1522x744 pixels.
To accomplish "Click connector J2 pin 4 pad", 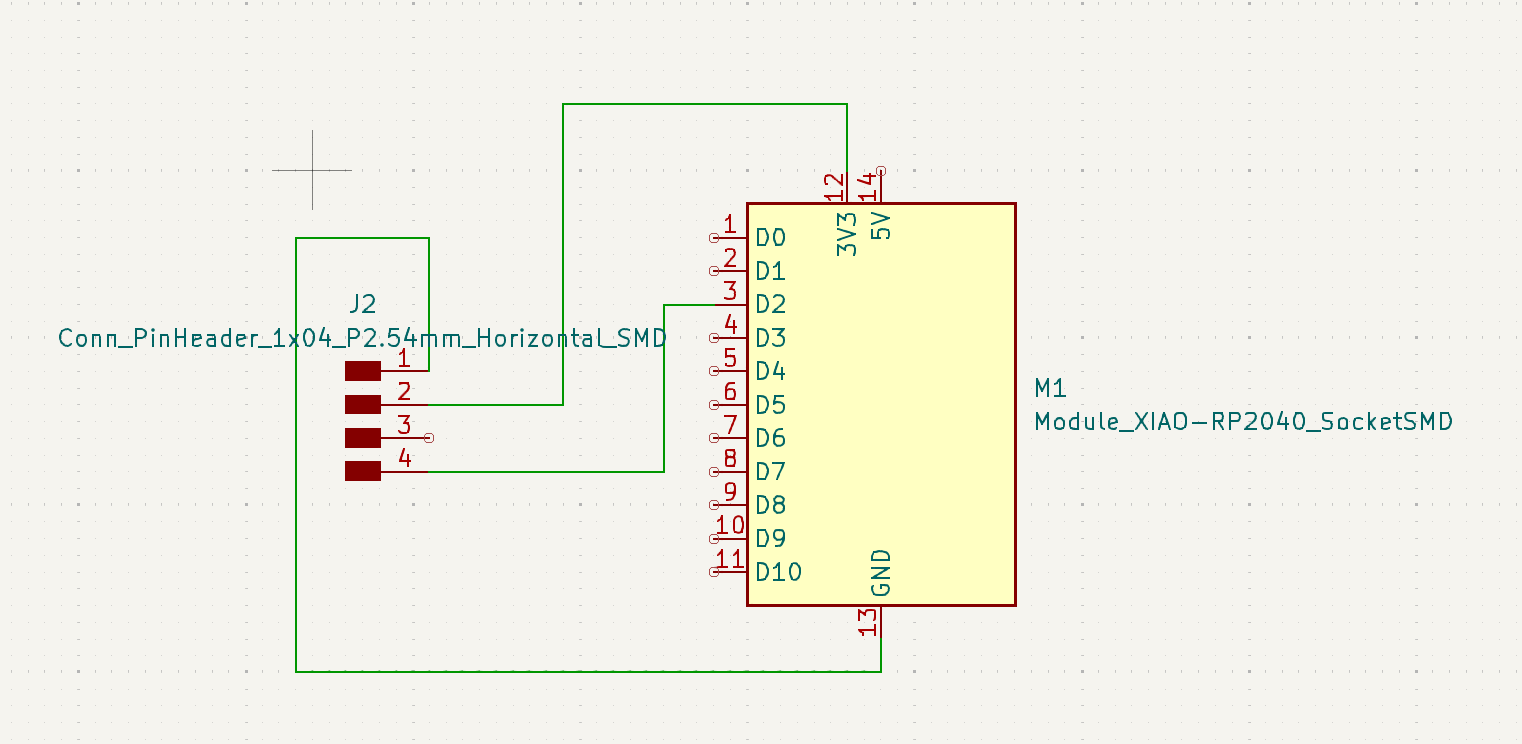I will [363, 471].
